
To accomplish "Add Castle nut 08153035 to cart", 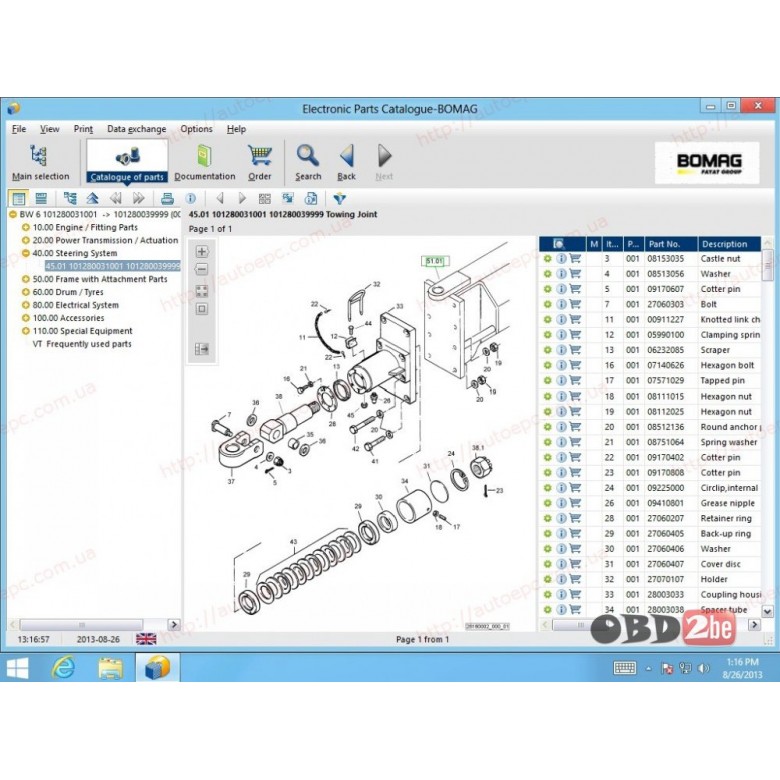I will tap(575, 259).
